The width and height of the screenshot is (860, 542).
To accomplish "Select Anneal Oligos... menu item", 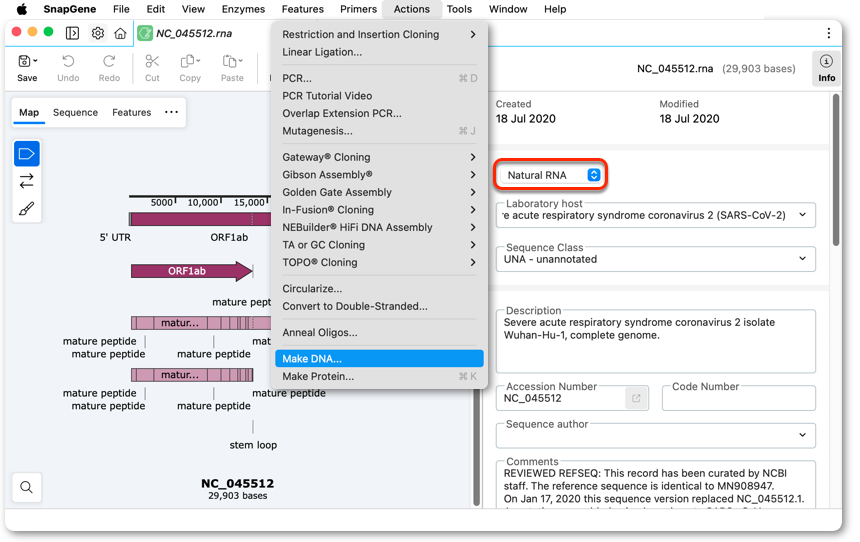I will click(379, 332).
